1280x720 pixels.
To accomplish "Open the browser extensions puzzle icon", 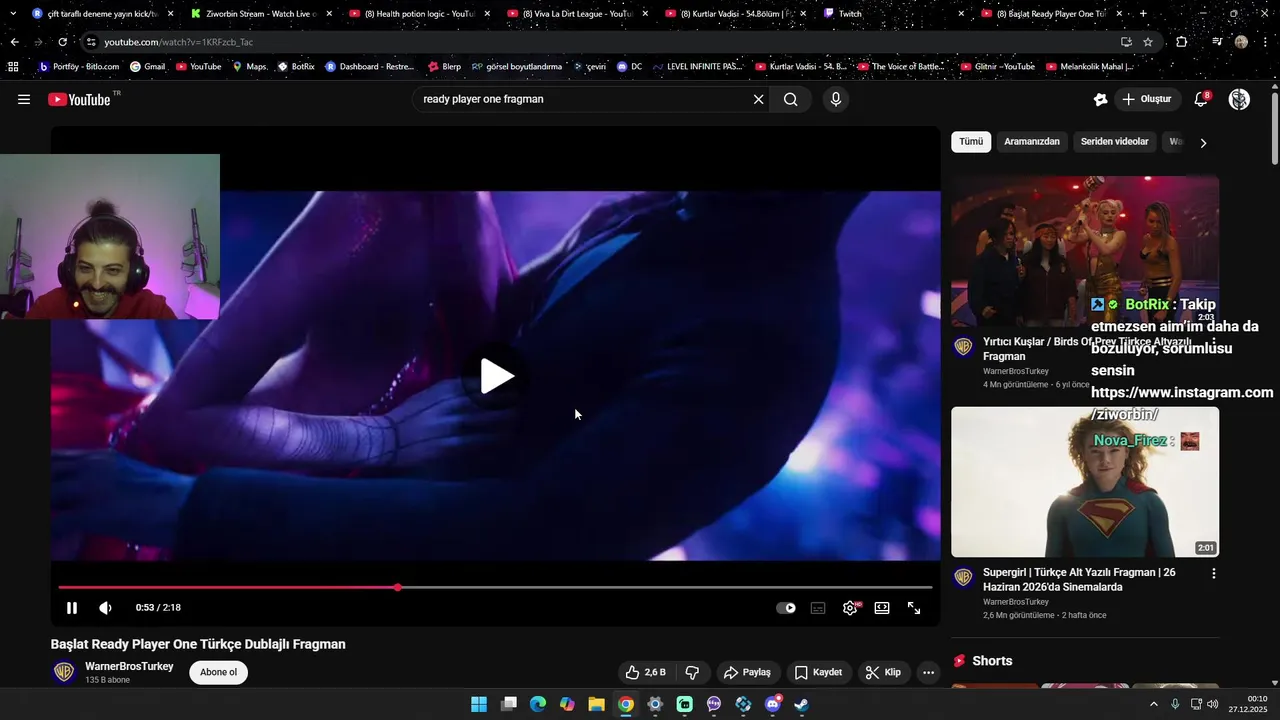I will (1181, 42).
